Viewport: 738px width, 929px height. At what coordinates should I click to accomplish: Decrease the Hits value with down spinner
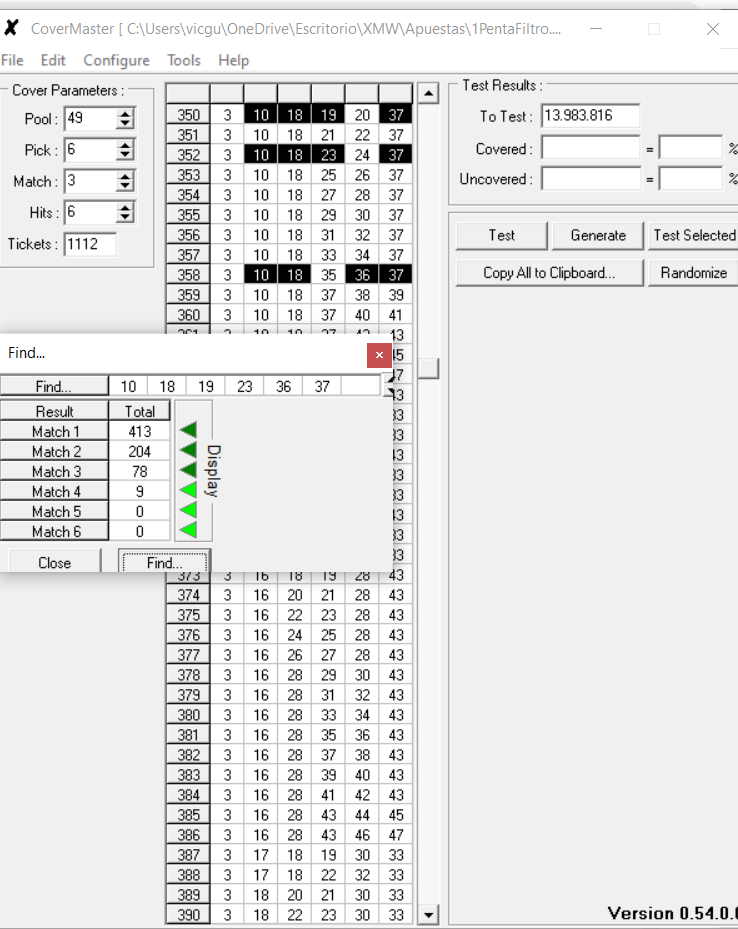pos(125,218)
